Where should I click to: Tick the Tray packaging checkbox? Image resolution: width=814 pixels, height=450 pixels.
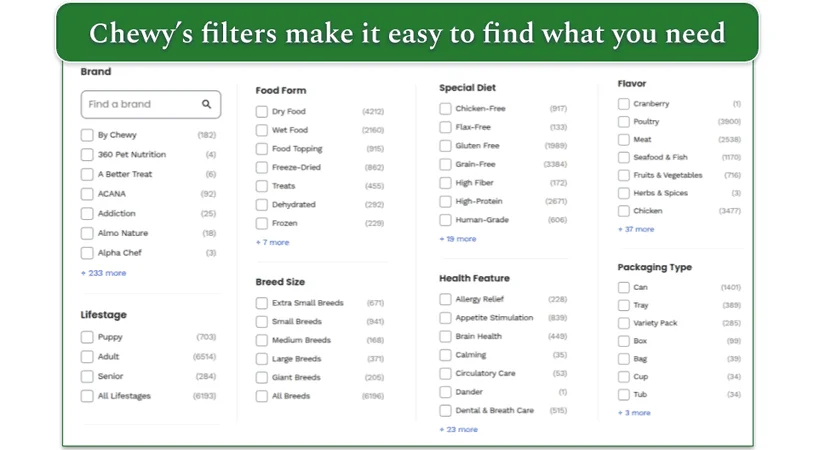point(623,306)
